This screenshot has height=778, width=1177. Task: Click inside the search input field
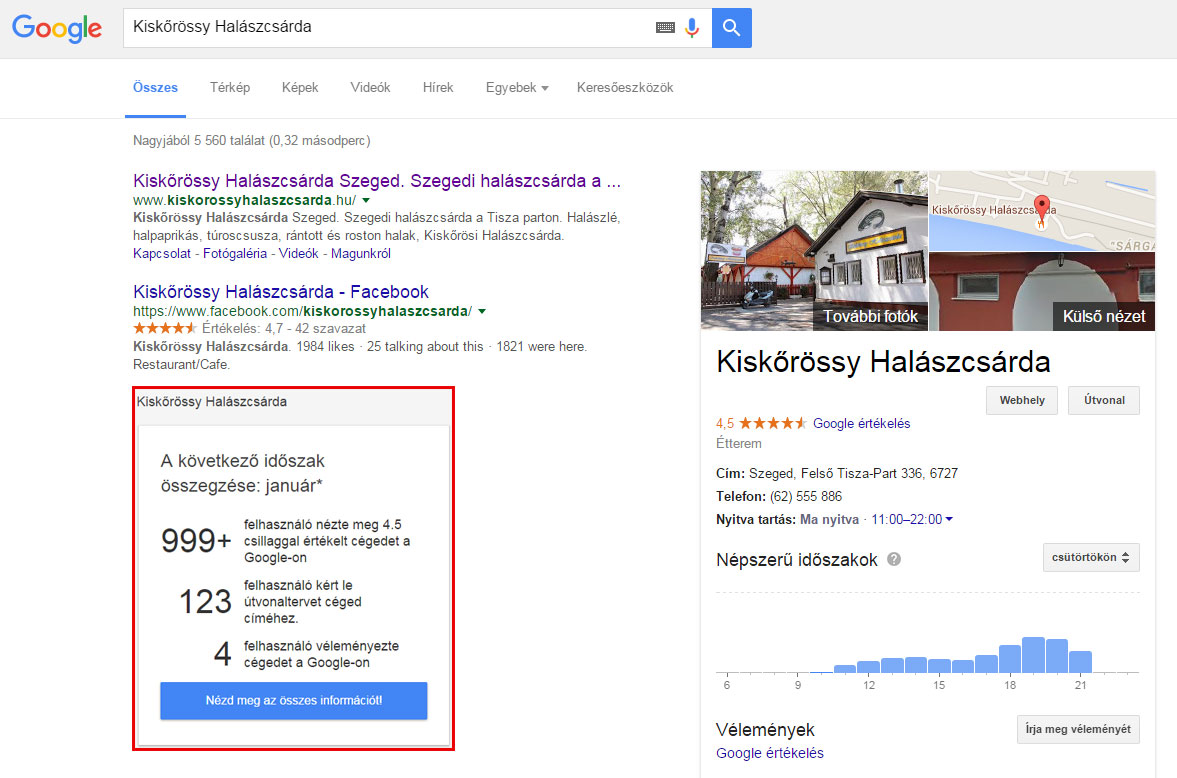pos(385,28)
